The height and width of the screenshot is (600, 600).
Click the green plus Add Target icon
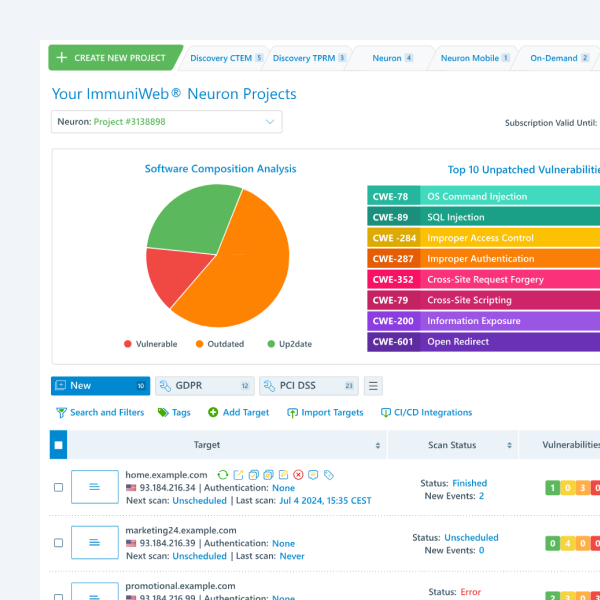[x=213, y=412]
